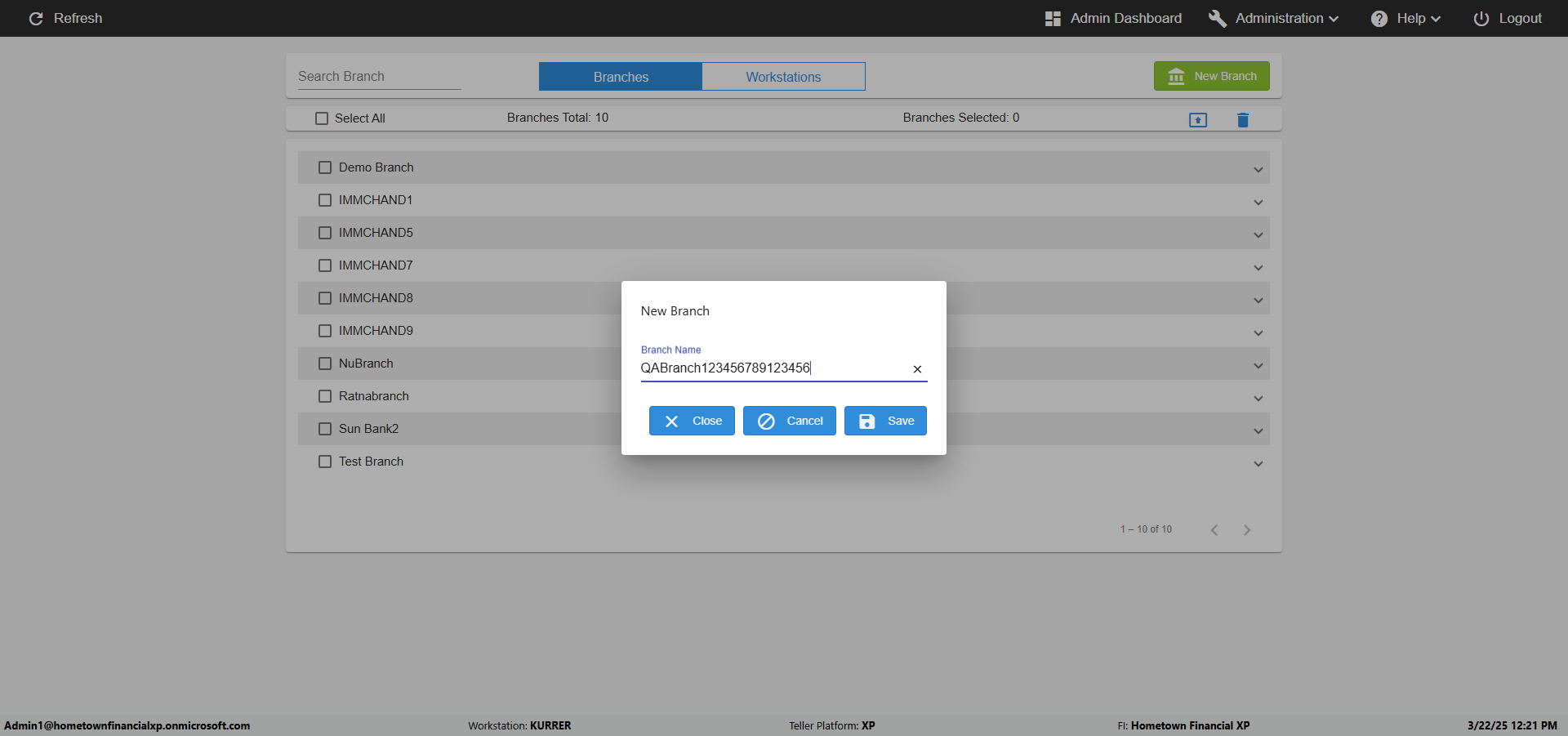The width and height of the screenshot is (1568, 736).
Task: Click the bank icon on New Branch
Action: (1176, 76)
